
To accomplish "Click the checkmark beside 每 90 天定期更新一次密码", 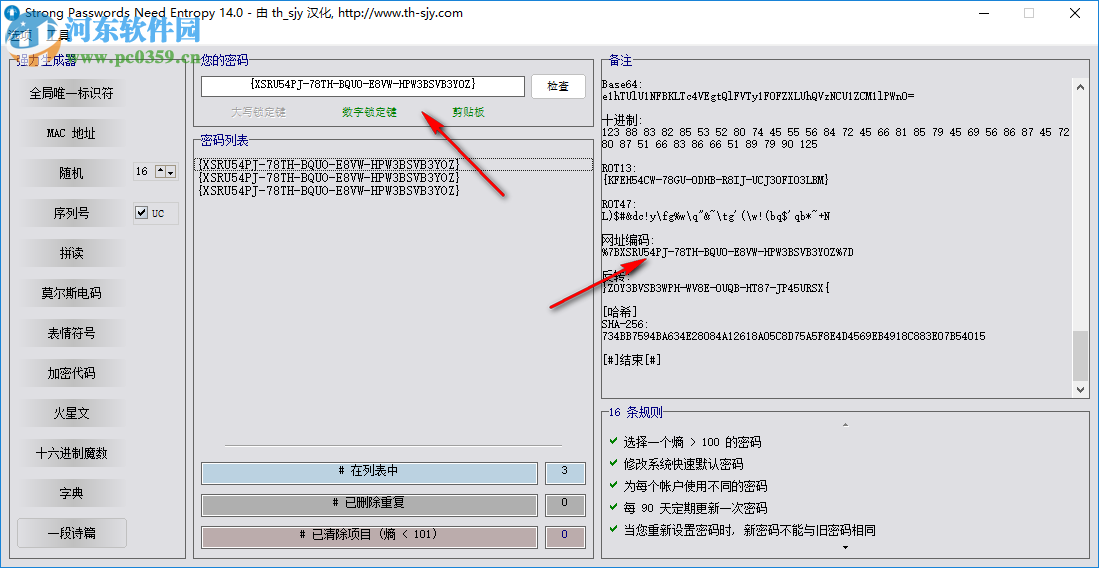I will pyautogui.click(x=614, y=508).
